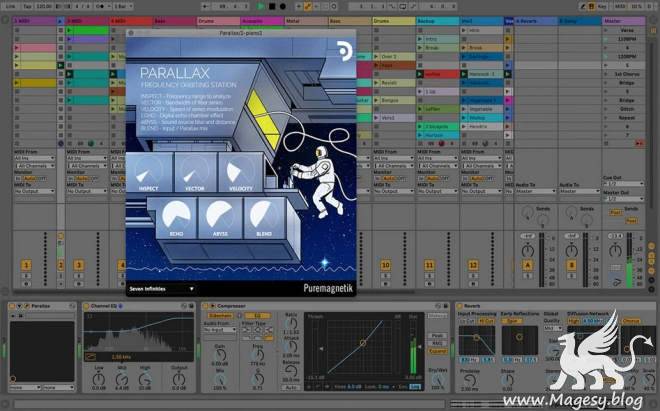Toggle the A Reverb return activator
The width and height of the screenshot is (660, 411).
[527, 265]
